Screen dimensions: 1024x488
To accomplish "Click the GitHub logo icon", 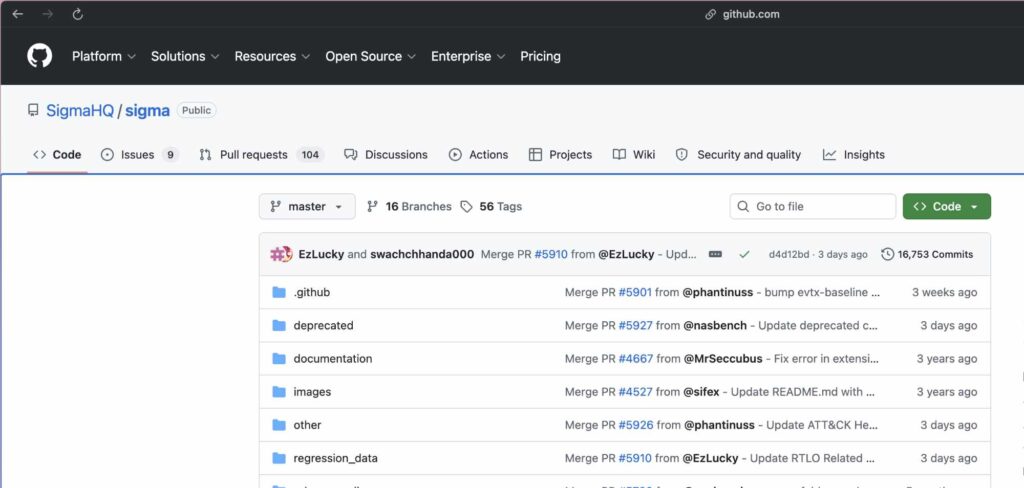I will (39, 56).
